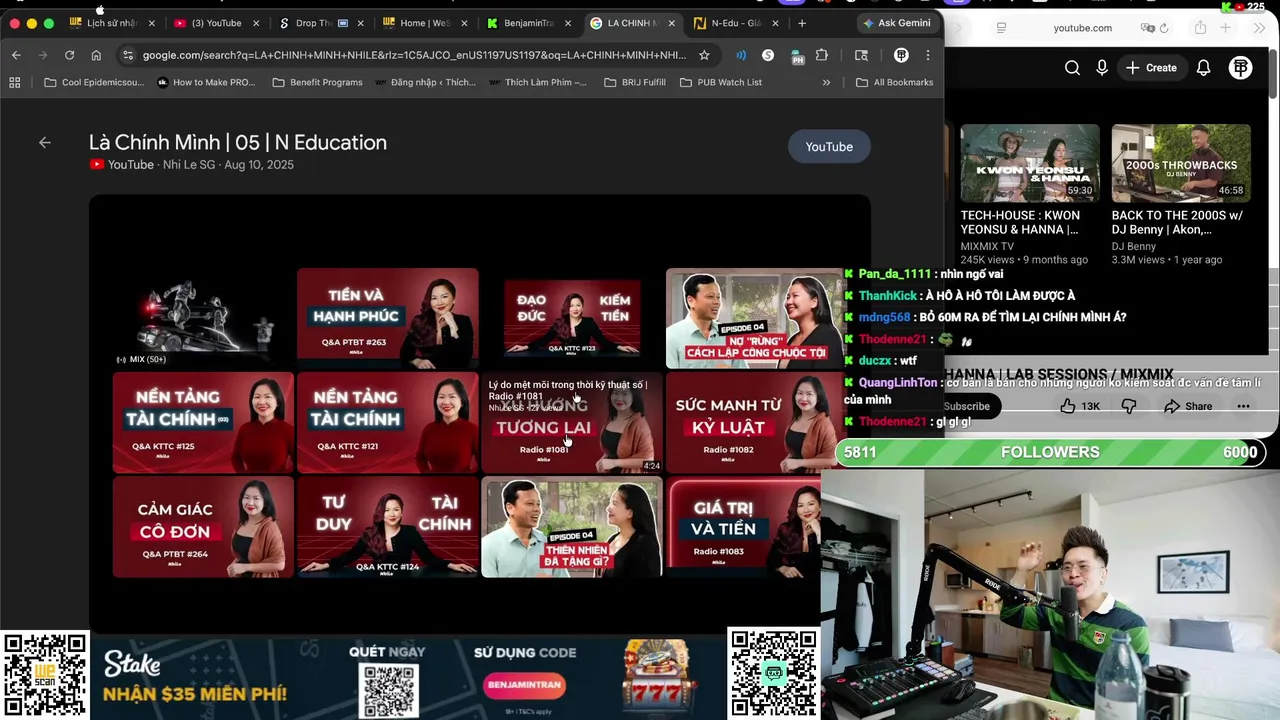
Task: Click Safari's youtube.com address field
Action: click(1082, 28)
